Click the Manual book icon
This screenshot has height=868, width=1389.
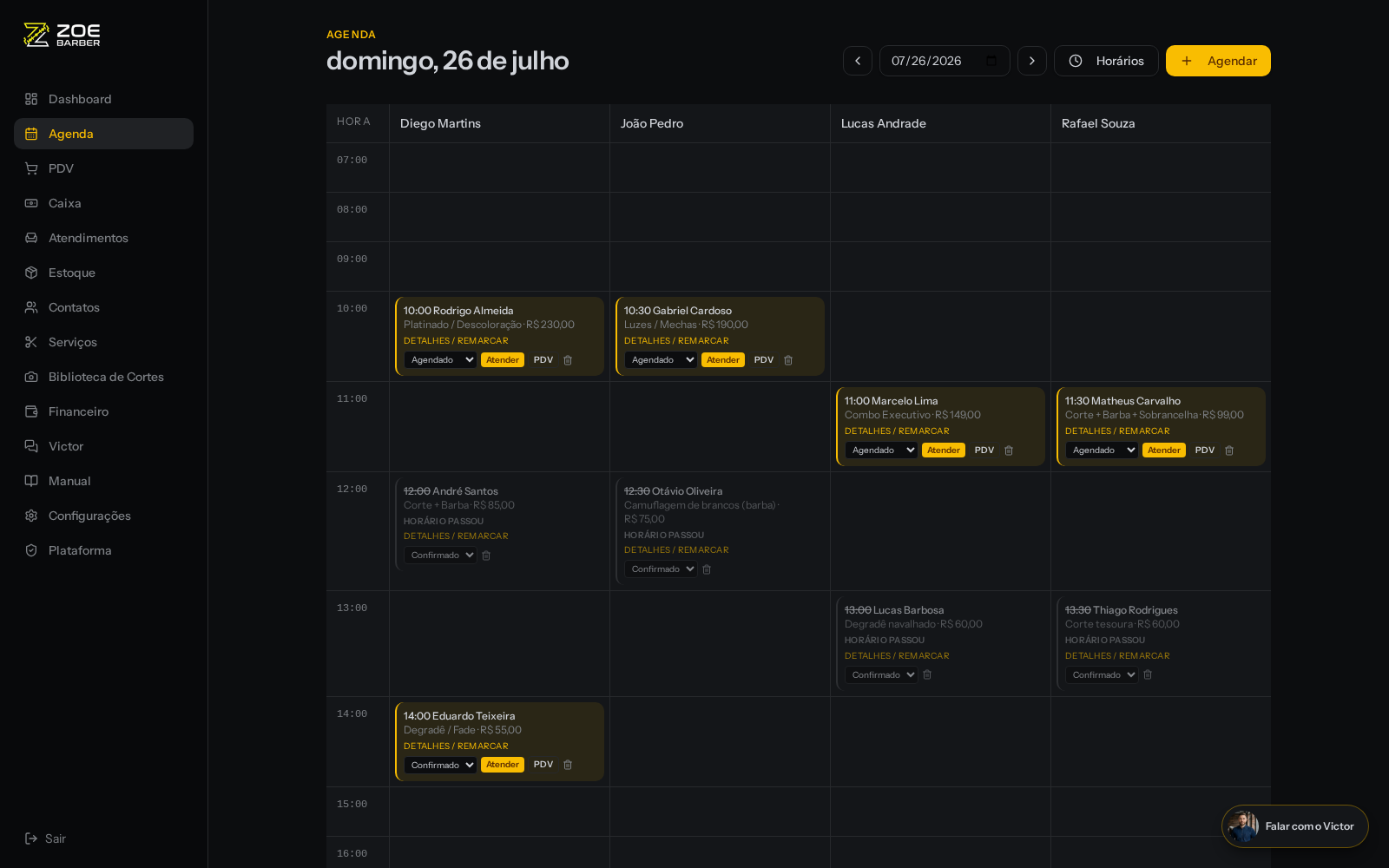point(31,481)
